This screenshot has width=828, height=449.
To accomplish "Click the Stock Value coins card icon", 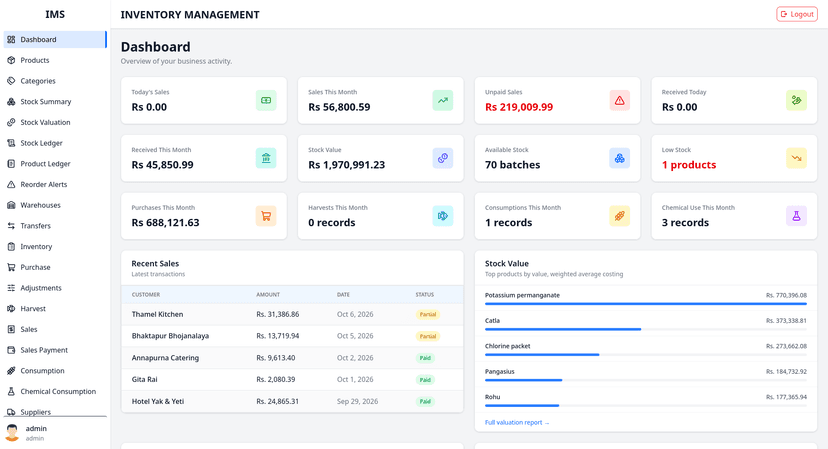I will click(x=443, y=158).
